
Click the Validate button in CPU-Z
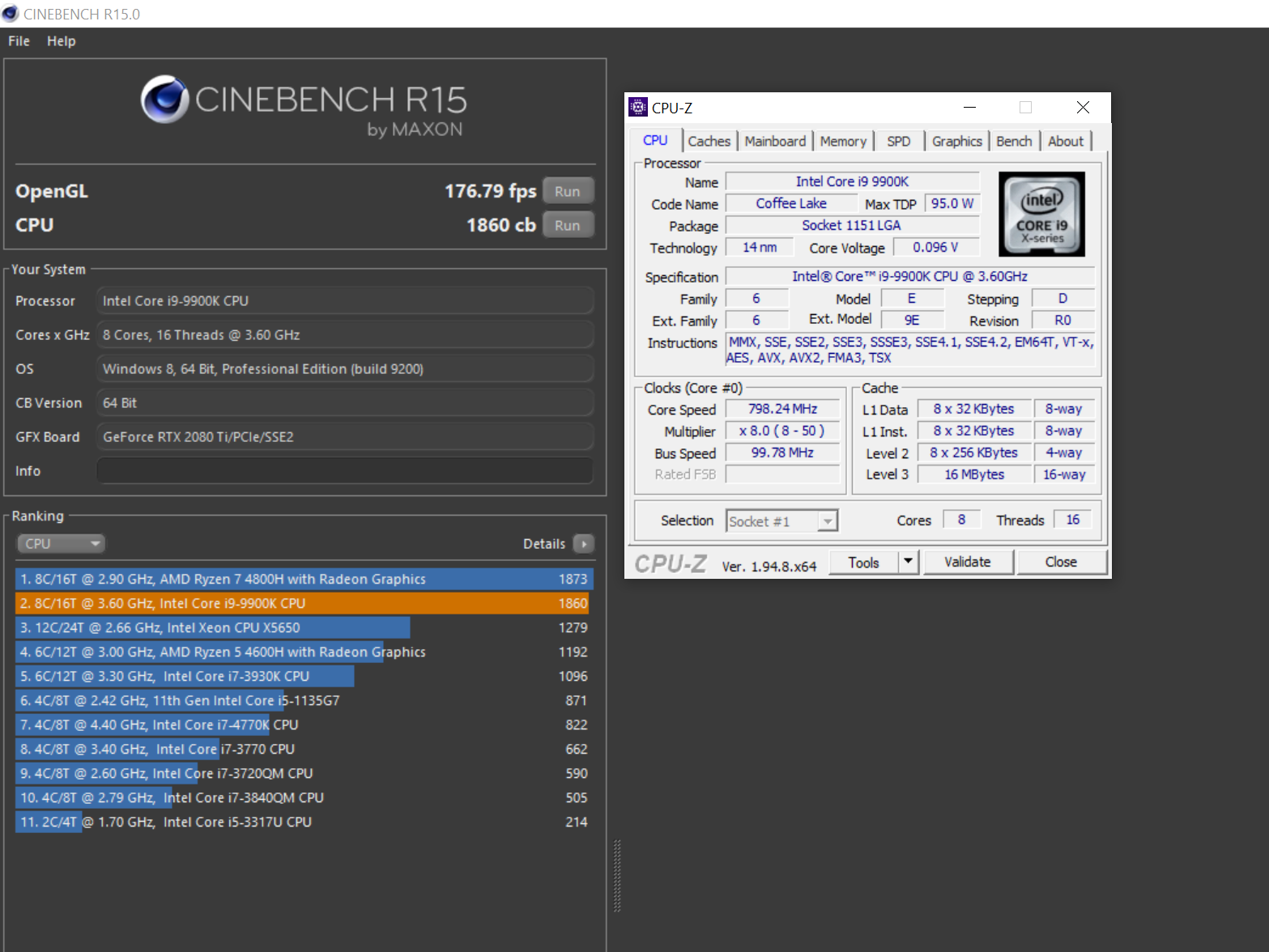pyautogui.click(x=968, y=562)
